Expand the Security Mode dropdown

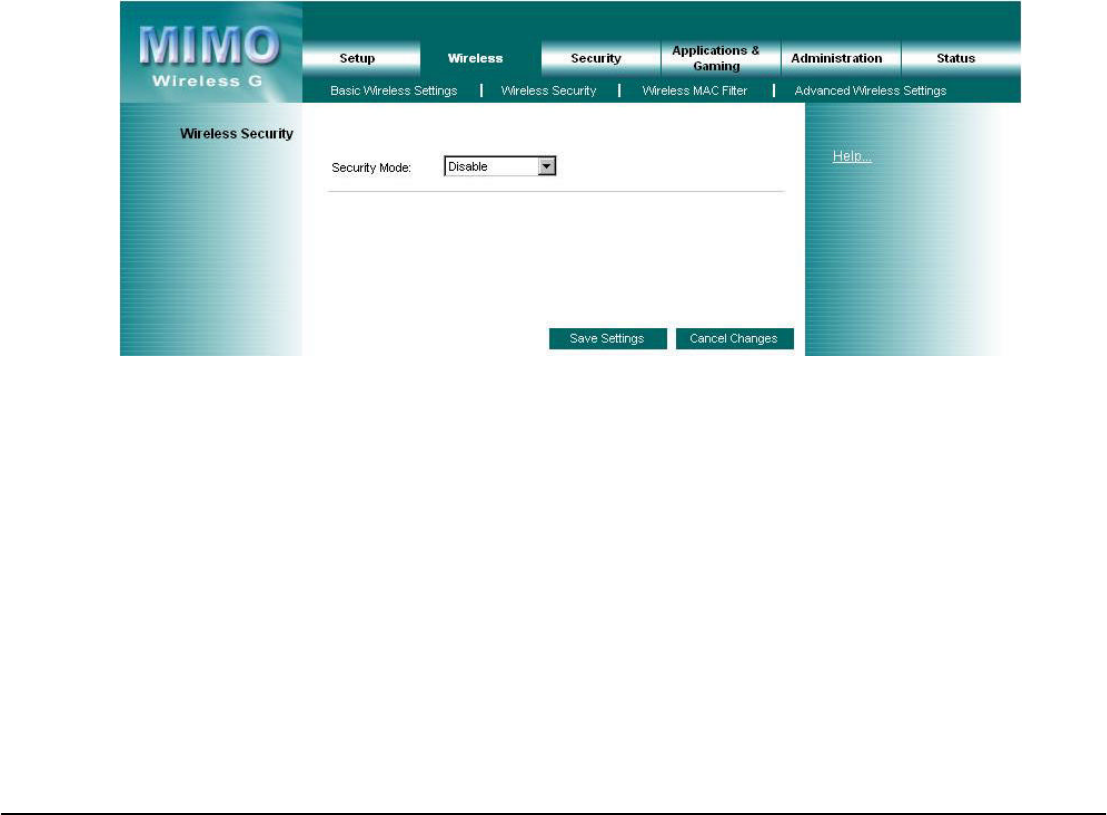point(500,166)
